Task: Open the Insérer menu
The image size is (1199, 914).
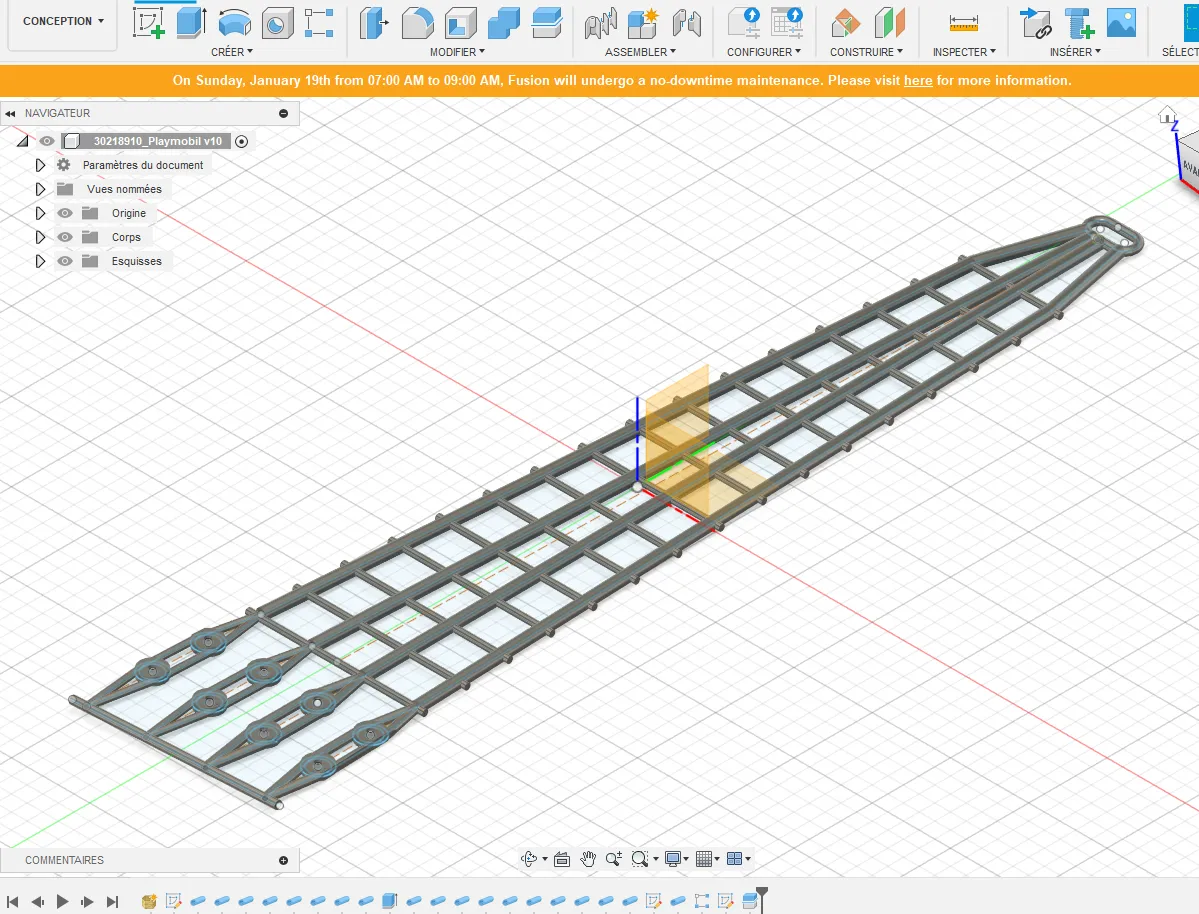Action: (1075, 52)
